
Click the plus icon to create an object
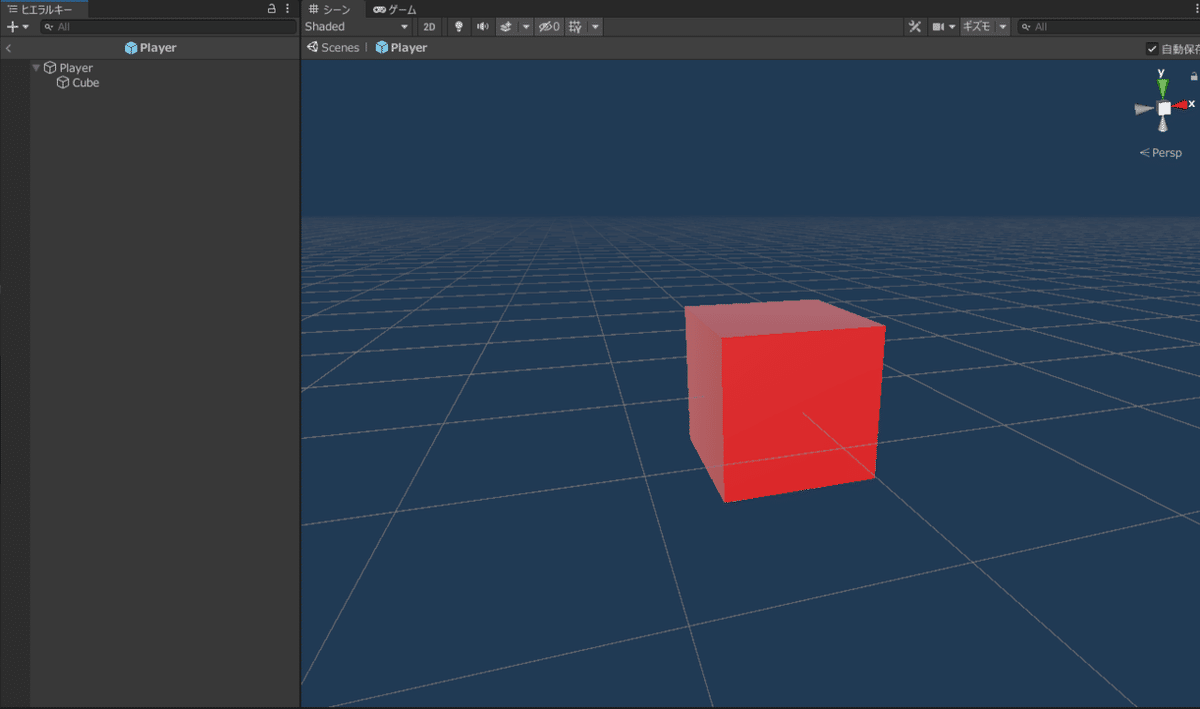click(12, 27)
